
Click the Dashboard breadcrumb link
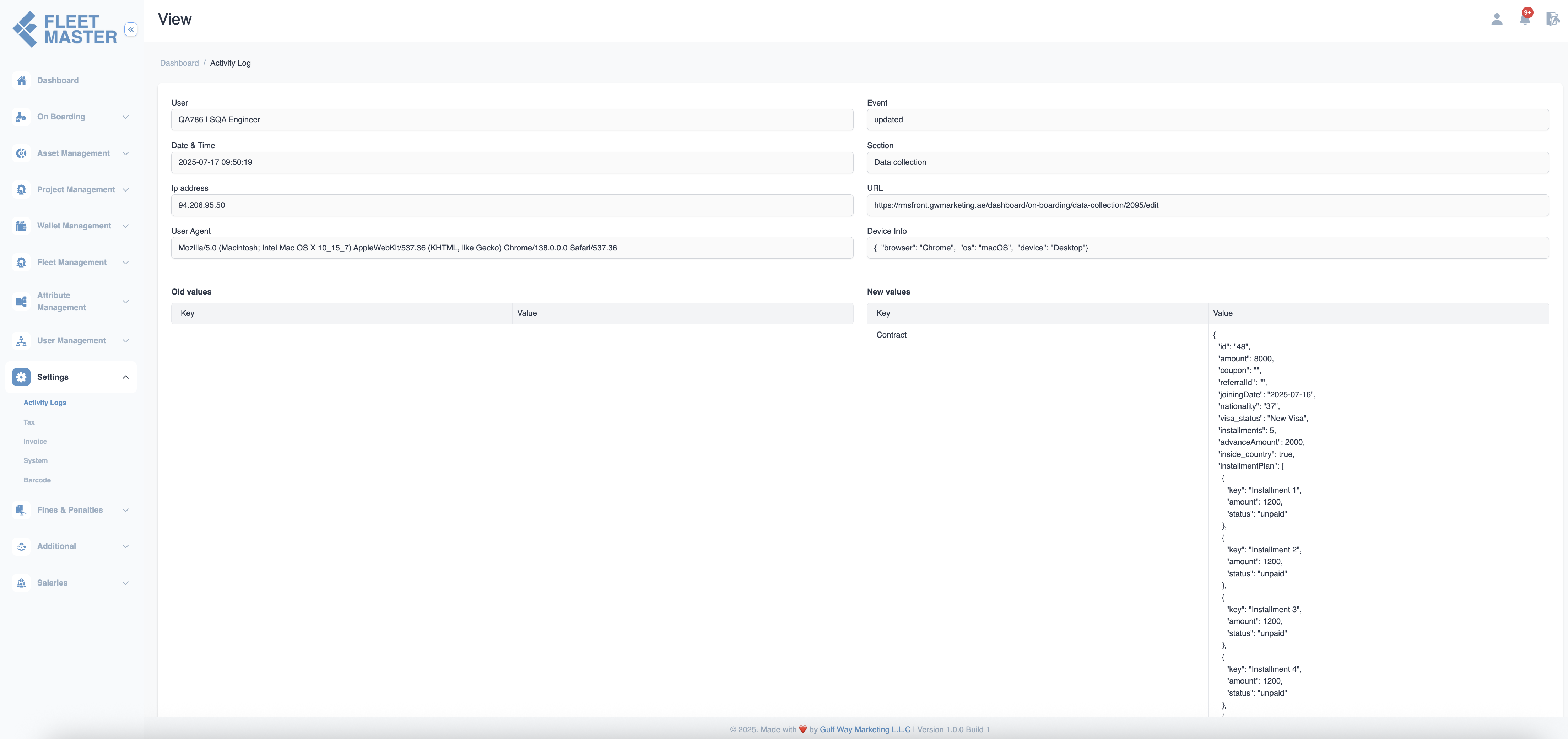click(179, 63)
